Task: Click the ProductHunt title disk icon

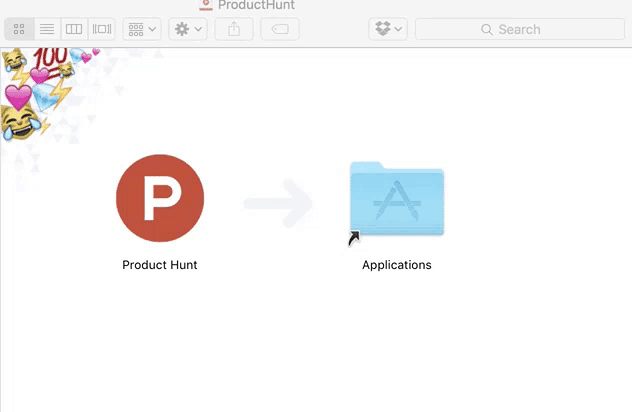Action: 206,5
